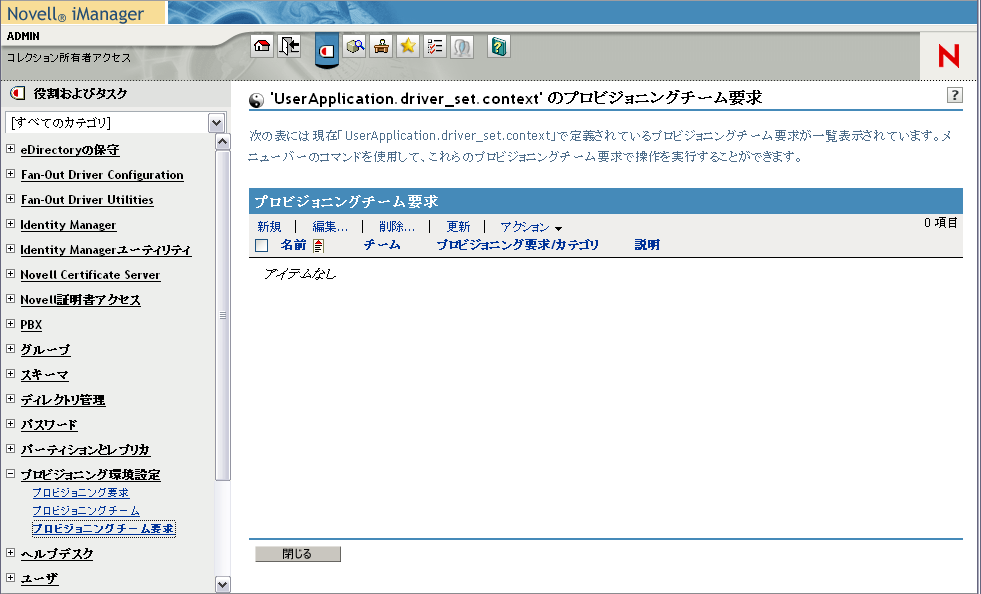Open the Preferences checklist icon
The width and height of the screenshot is (981, 594).
435,46
